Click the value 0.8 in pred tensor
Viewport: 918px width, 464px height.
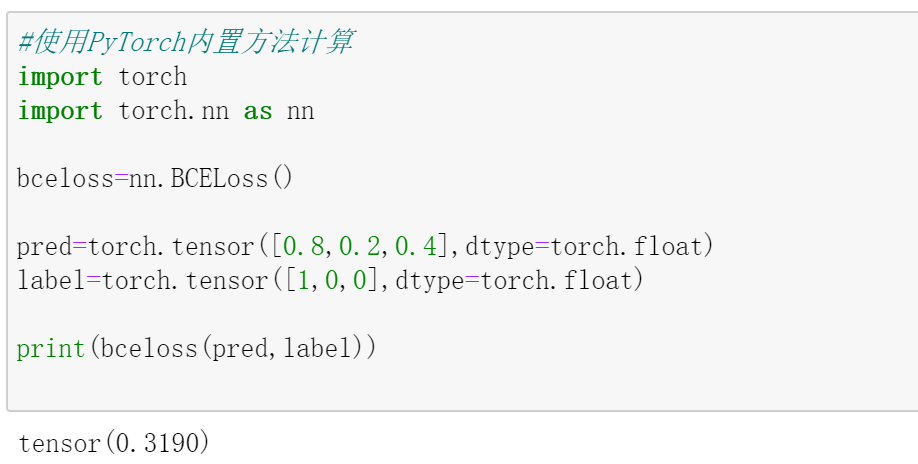click(303, 246)
